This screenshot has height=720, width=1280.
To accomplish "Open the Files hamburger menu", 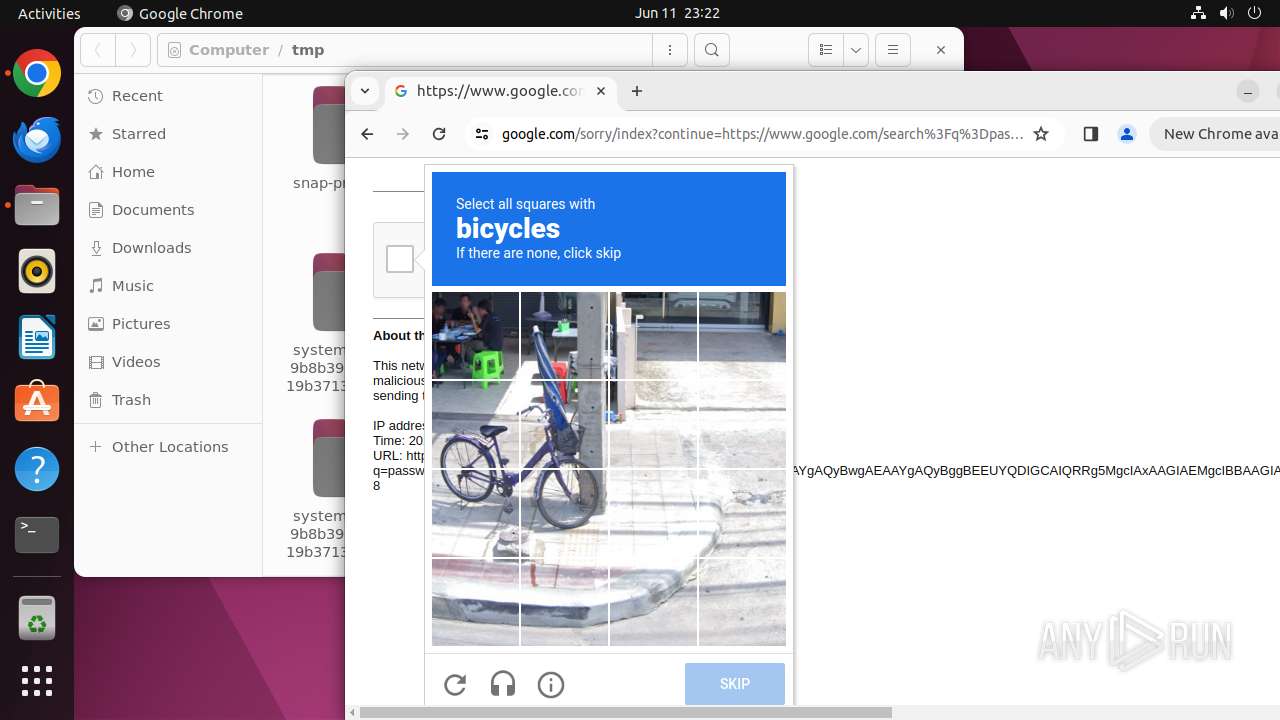I will click(x=893, y=50).
